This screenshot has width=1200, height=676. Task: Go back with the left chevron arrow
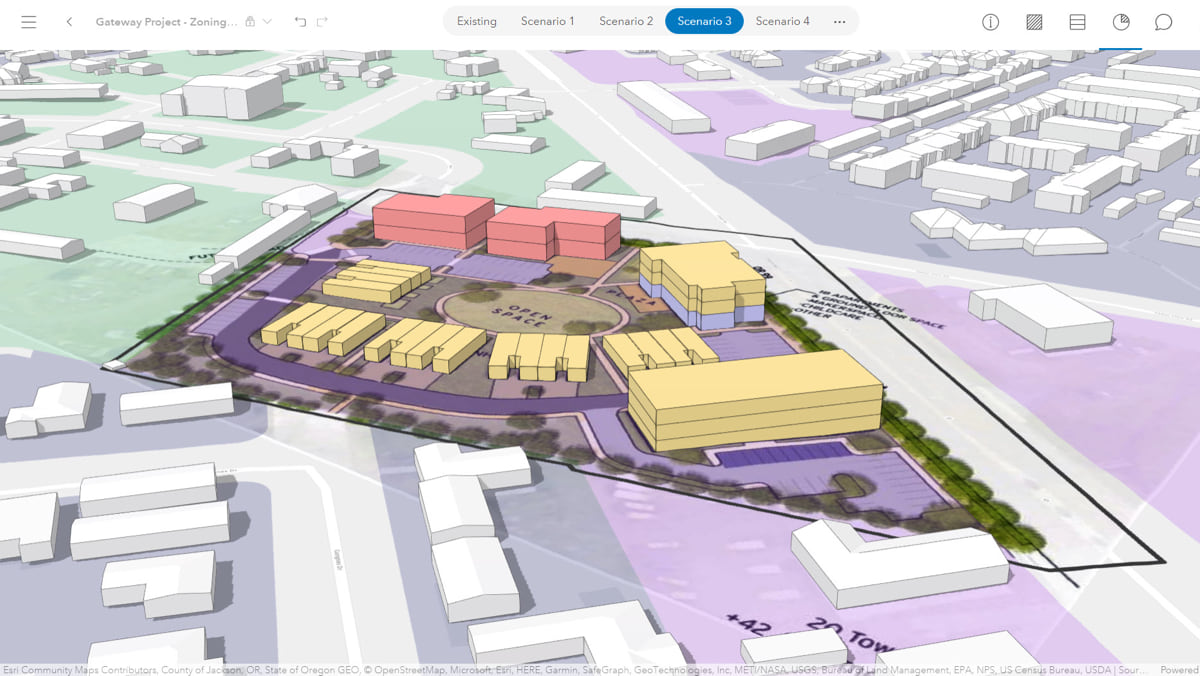coord(69,21)
